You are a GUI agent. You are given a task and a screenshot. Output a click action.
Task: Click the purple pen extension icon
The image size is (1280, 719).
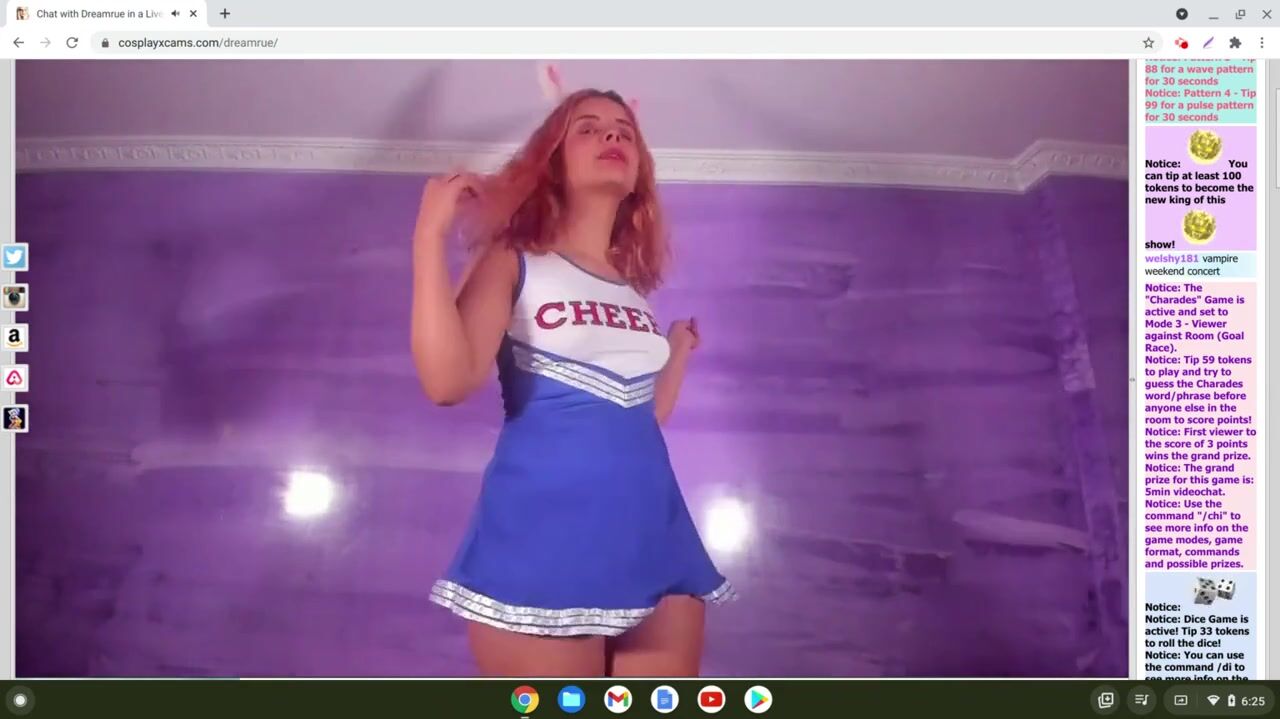tap(1208, 43)
